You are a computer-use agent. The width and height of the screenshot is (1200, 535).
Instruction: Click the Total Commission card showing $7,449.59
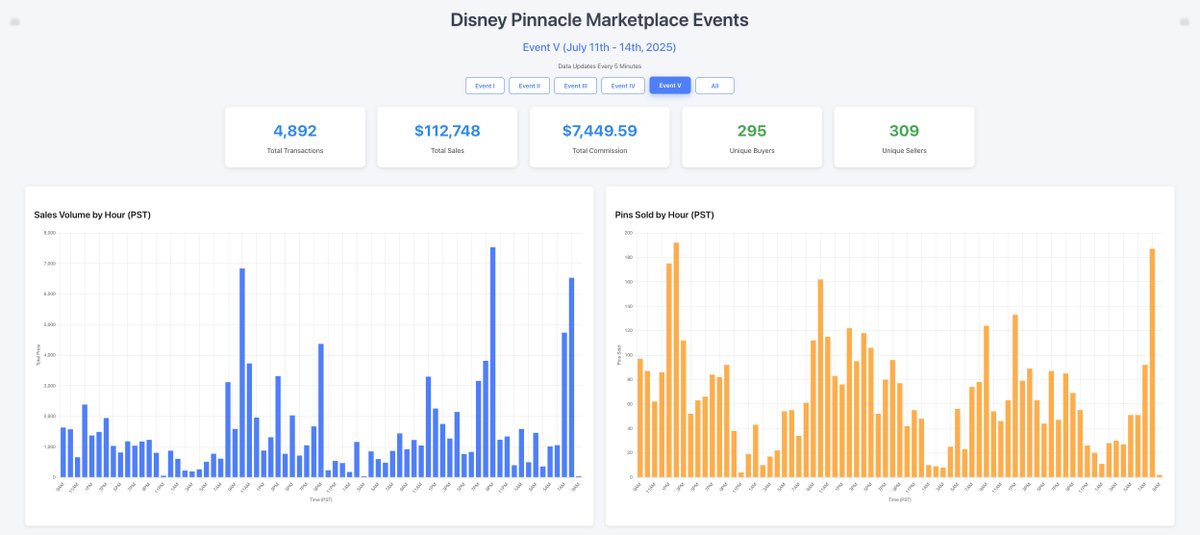point(599,137)
